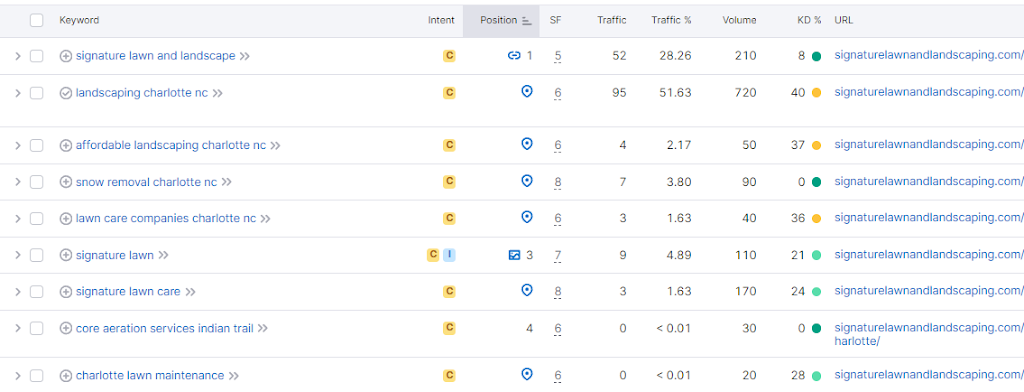Expand the signature lawn and landscape row
The width and height of the screenshot is (1024, 392).
(18, 56)
